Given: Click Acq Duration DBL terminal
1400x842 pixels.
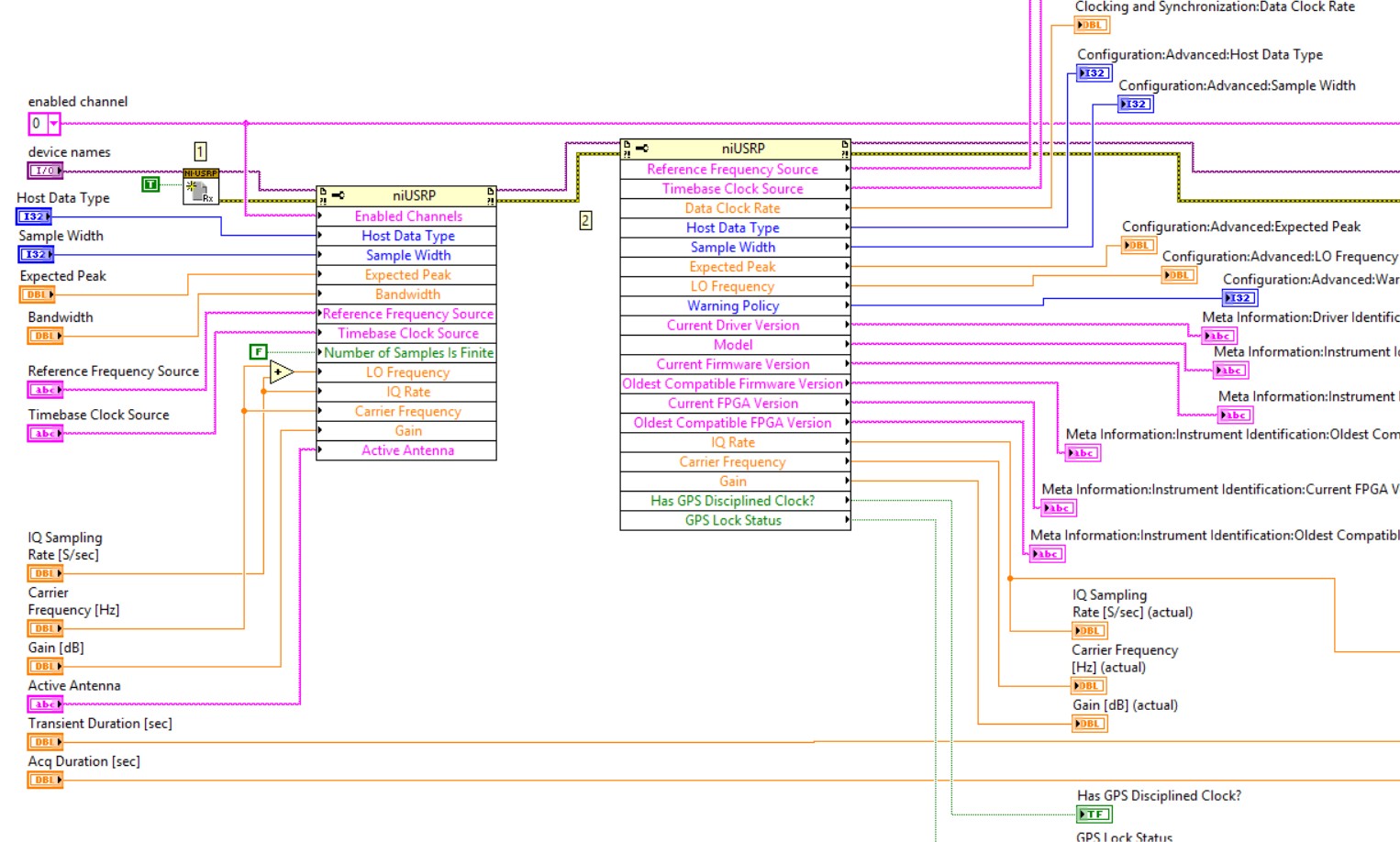Looking at the screenshot, I should coord(45,780).
